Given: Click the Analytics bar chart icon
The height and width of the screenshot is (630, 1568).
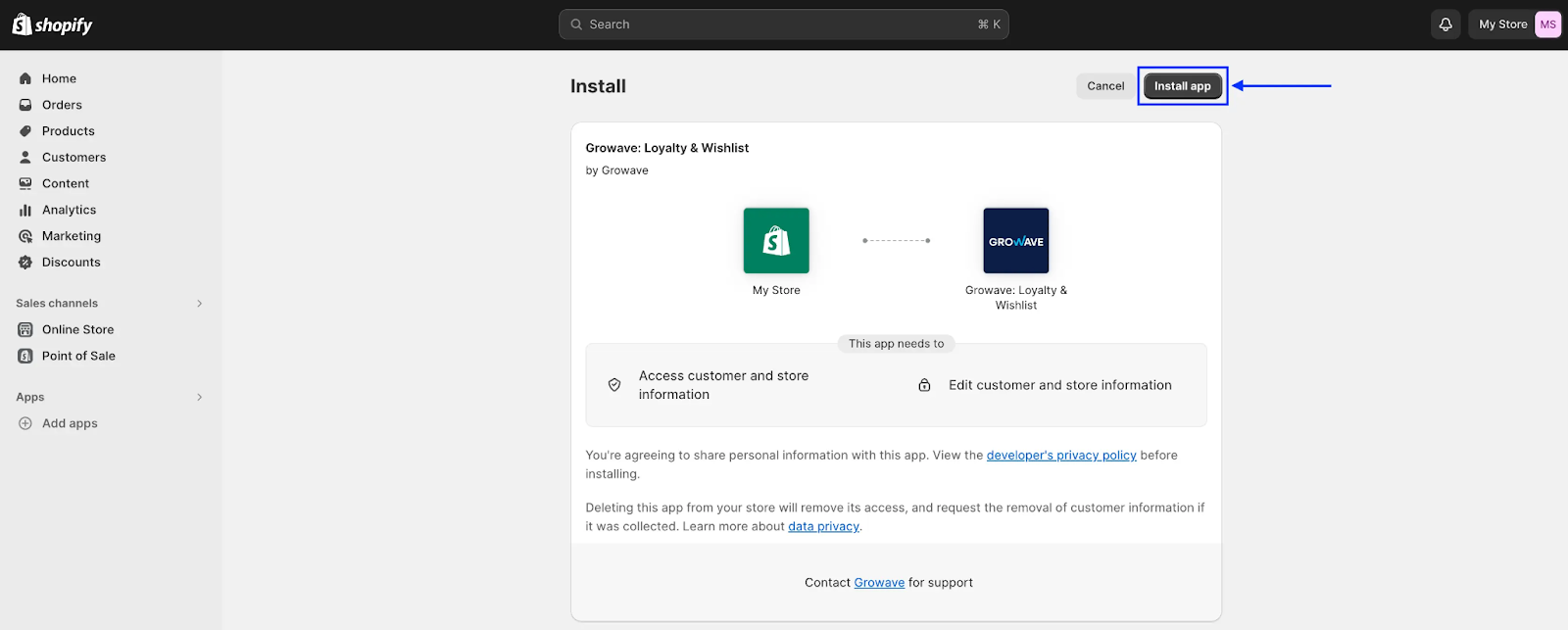Looking at the screenshot, I should tap(25, 210).
